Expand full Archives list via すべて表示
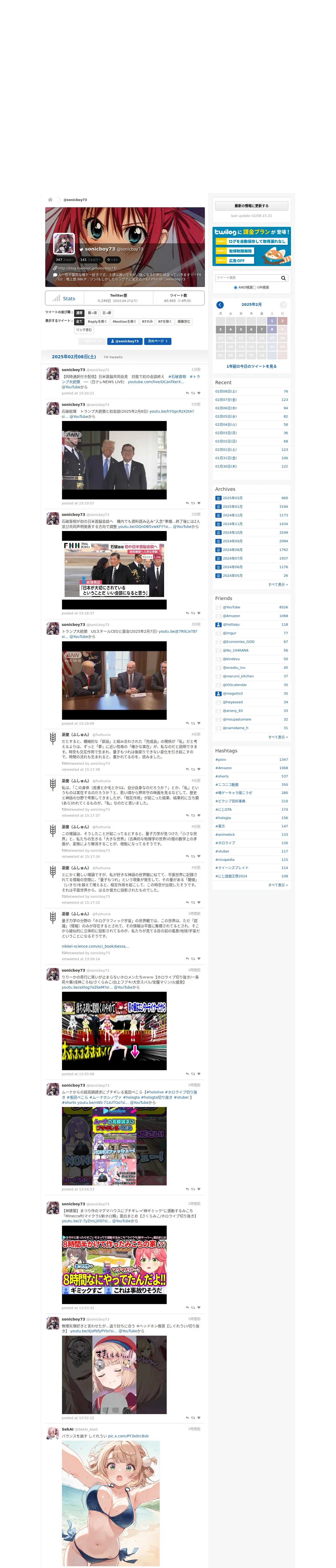The height and width of the screenshot is (1568, 336). 278,584
